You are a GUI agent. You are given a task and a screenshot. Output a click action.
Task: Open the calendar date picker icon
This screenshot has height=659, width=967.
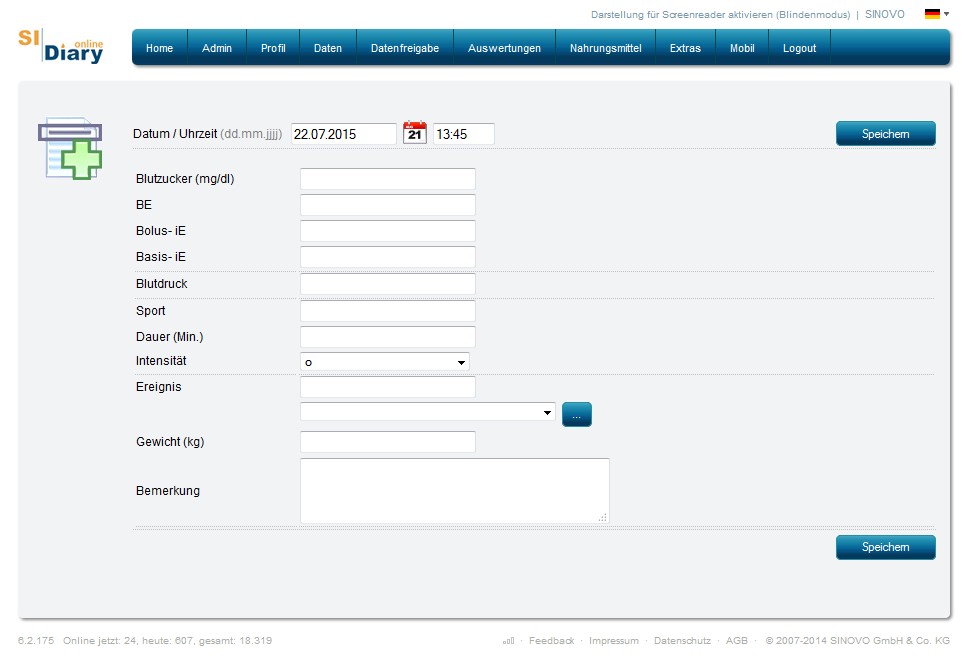point(414,133)
